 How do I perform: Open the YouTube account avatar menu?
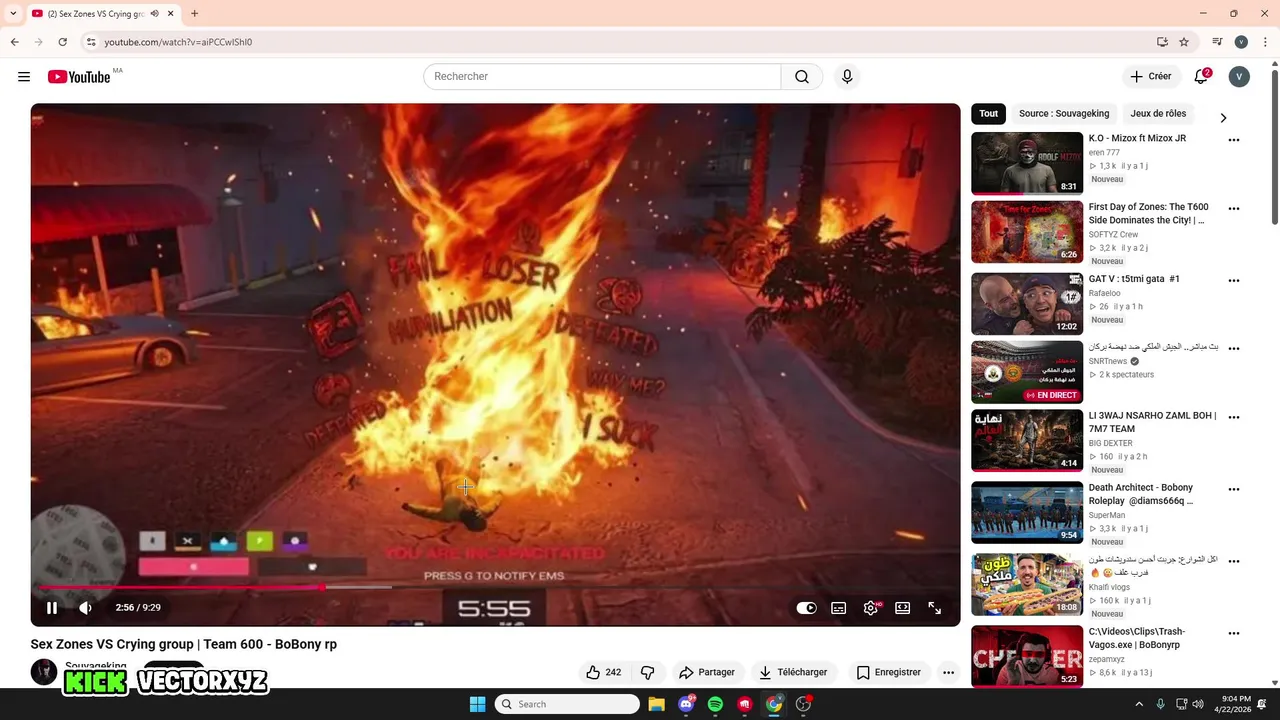(1239, 77)
